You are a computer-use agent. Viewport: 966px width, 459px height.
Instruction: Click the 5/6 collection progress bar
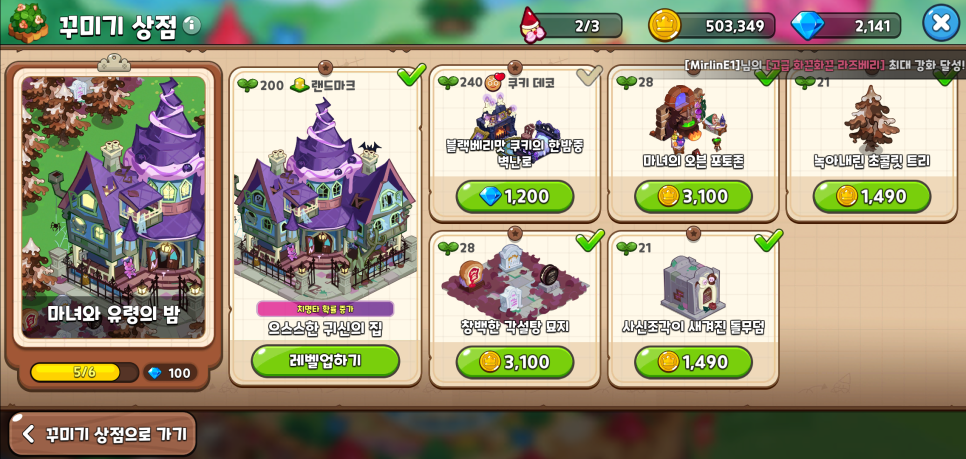pyautogui.click(x=84, y=373)
